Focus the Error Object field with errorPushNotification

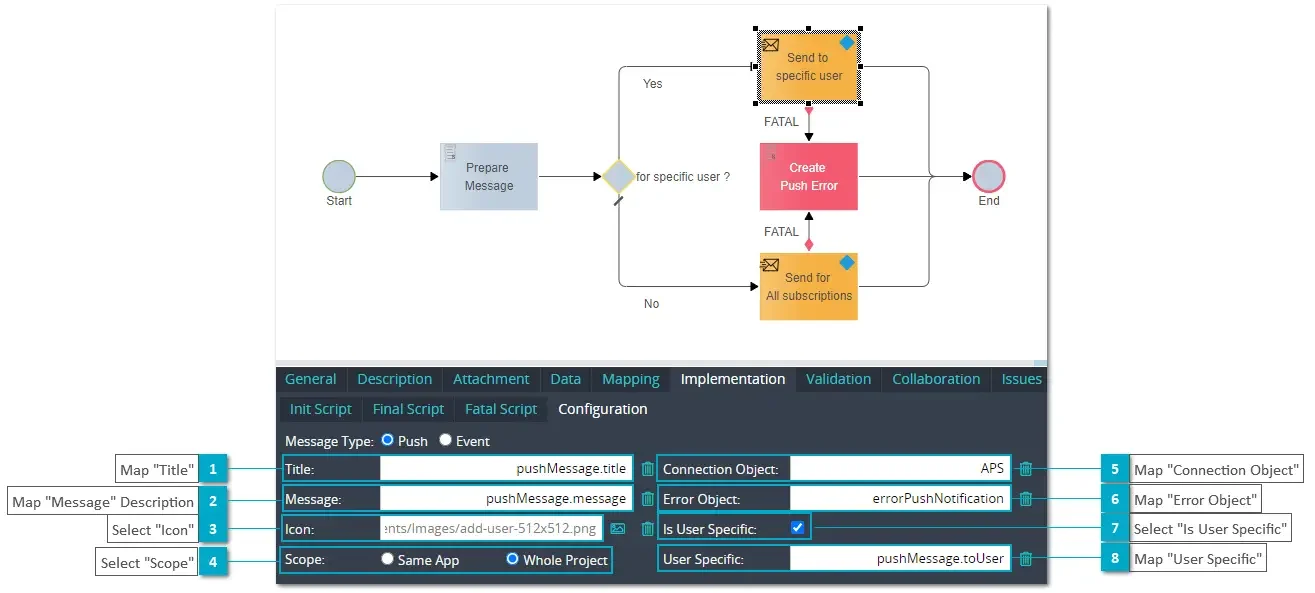(900, 498)
